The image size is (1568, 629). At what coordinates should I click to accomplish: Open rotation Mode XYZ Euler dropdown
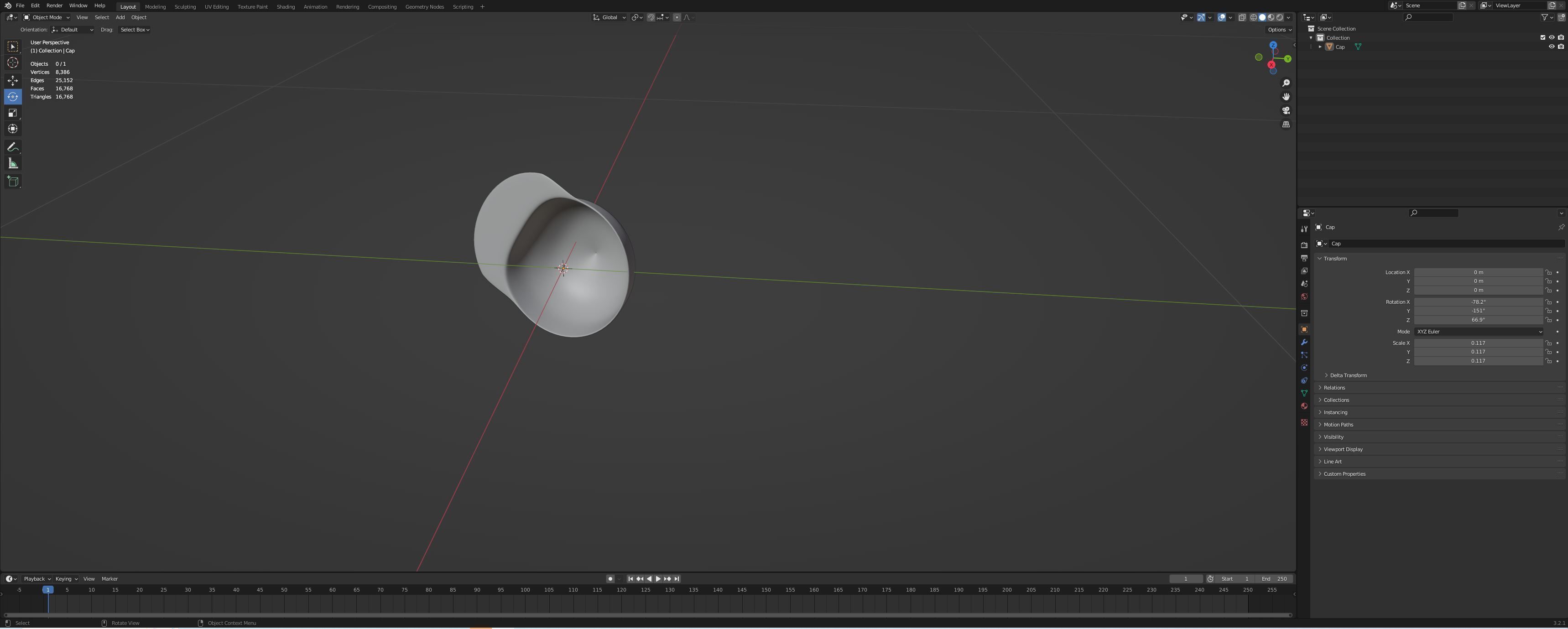(1479, 332)
